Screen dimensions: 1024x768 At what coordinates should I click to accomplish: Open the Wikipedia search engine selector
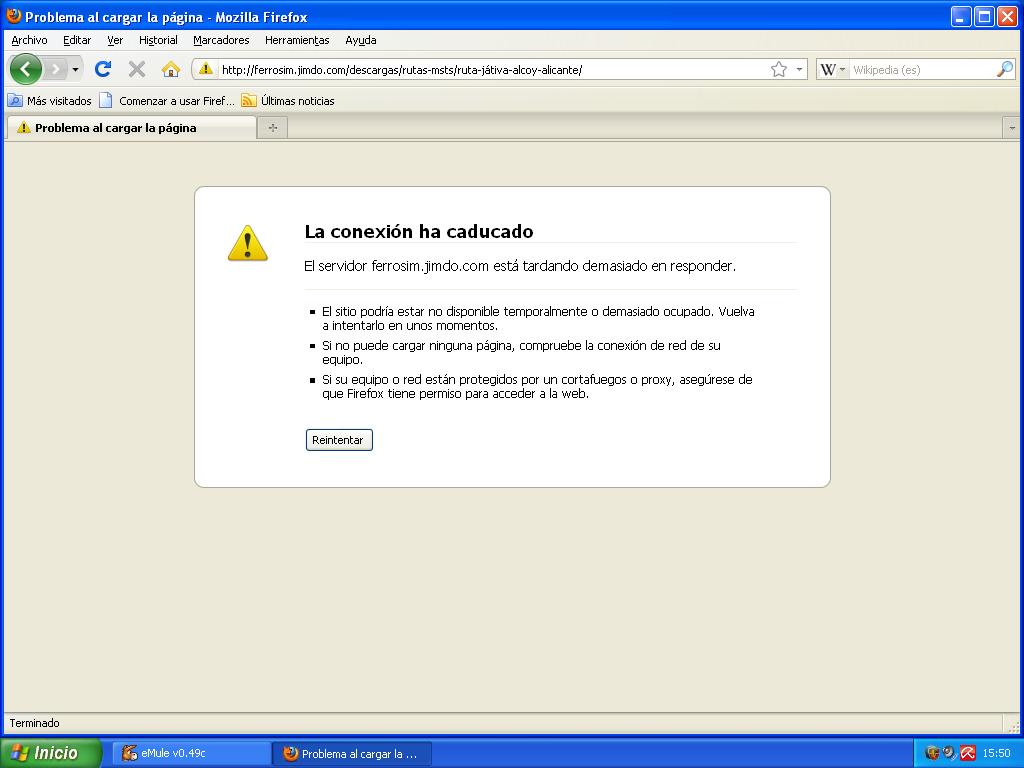tap(832, 69)
